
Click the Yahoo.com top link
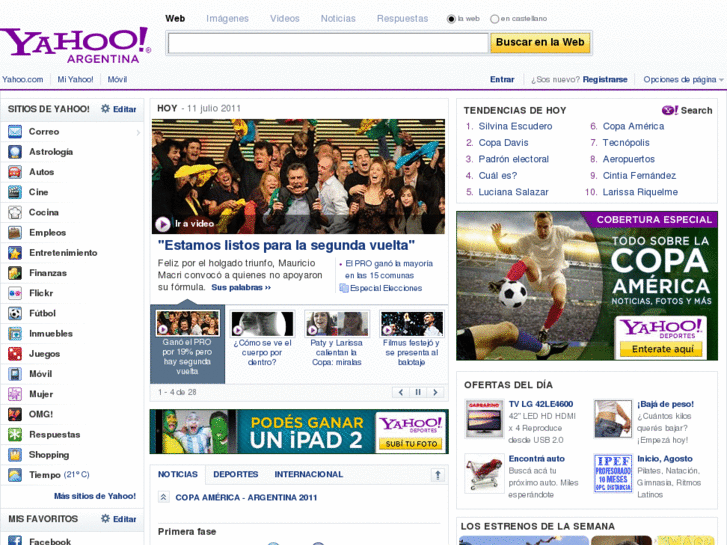tap(22, 79)
